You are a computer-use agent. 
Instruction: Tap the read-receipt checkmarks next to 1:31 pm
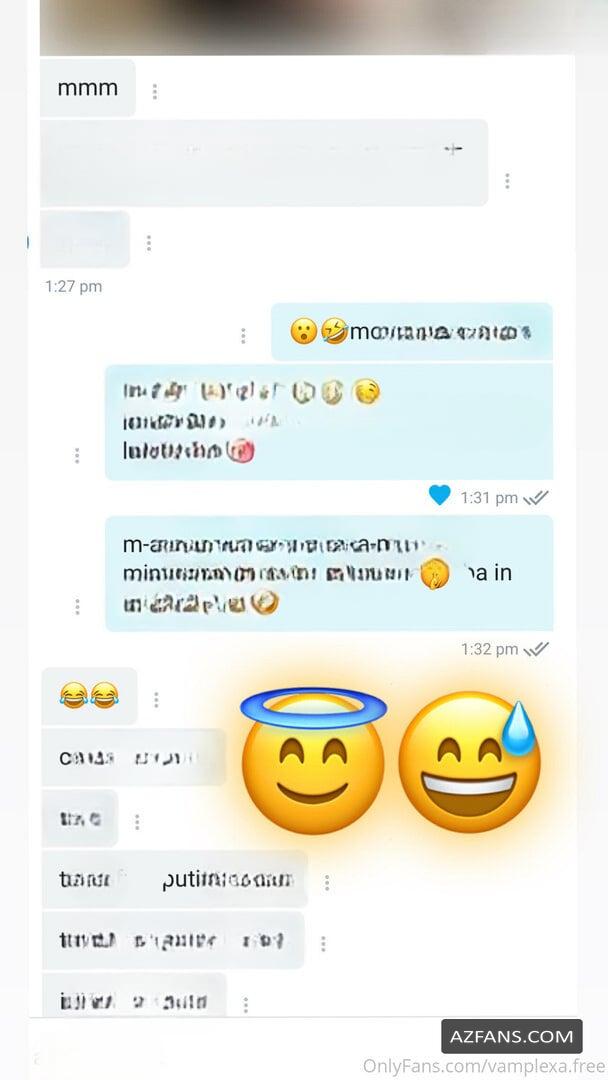(536, 498)
